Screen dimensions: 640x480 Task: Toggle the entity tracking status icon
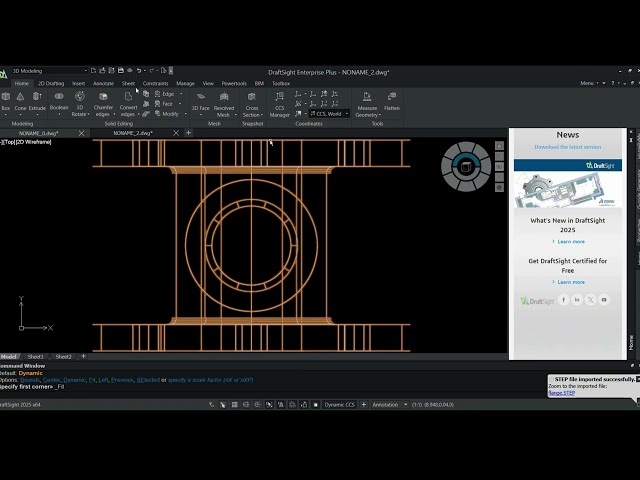coord(281,404)
